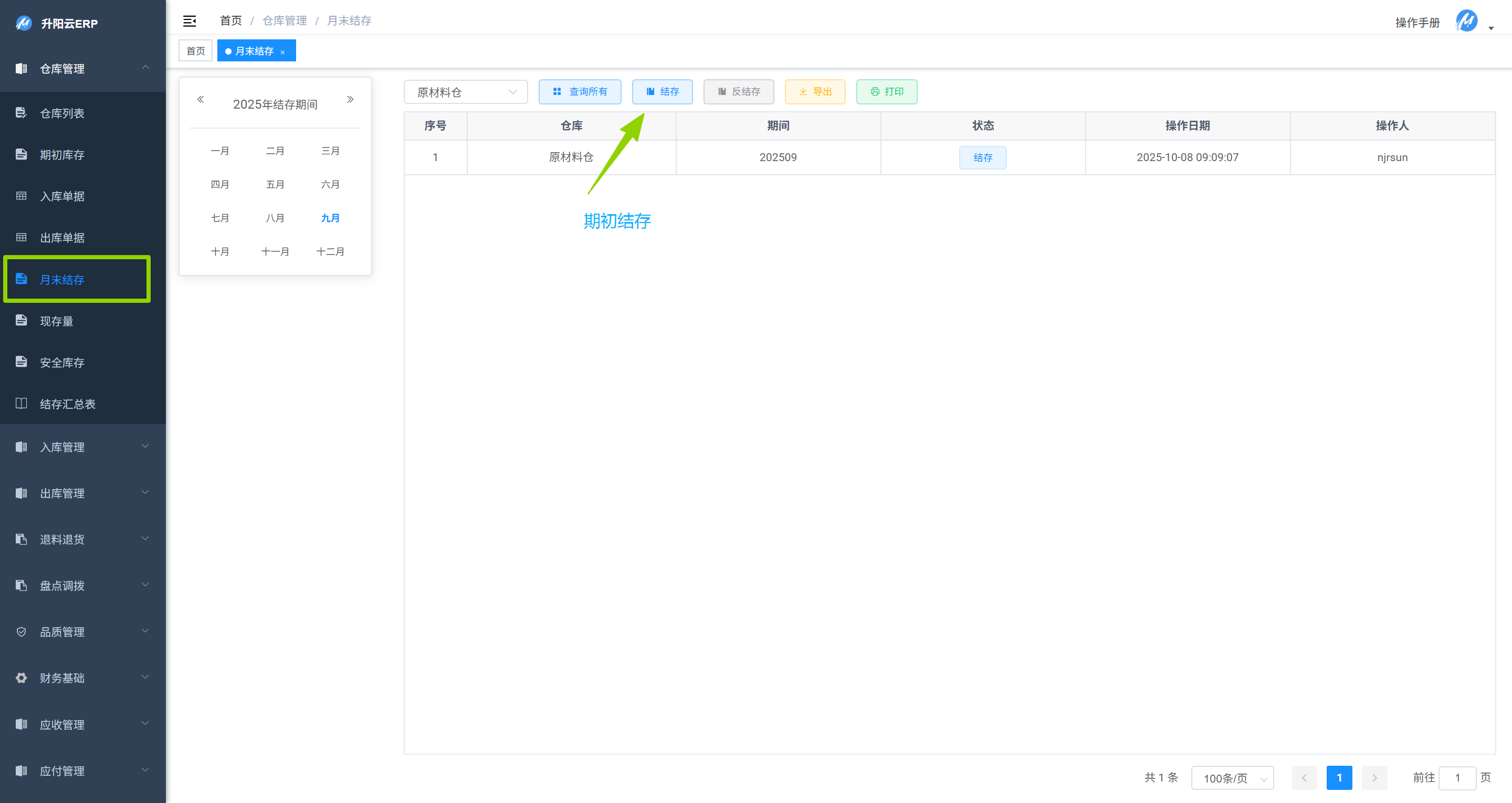Open 仓库列表 from the sidebar
1512x803 pixels.
[61, 113]
